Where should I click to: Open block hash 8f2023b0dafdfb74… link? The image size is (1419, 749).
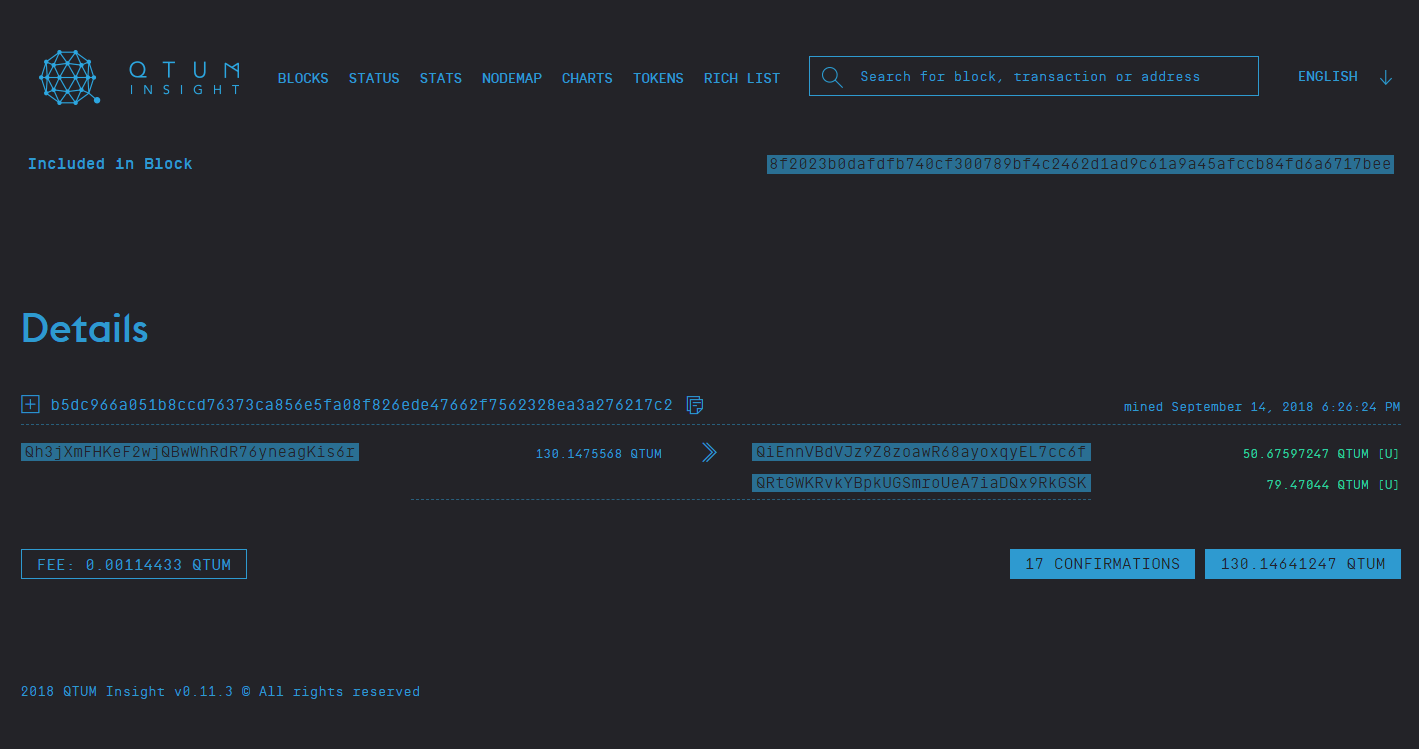[1080, 164]
